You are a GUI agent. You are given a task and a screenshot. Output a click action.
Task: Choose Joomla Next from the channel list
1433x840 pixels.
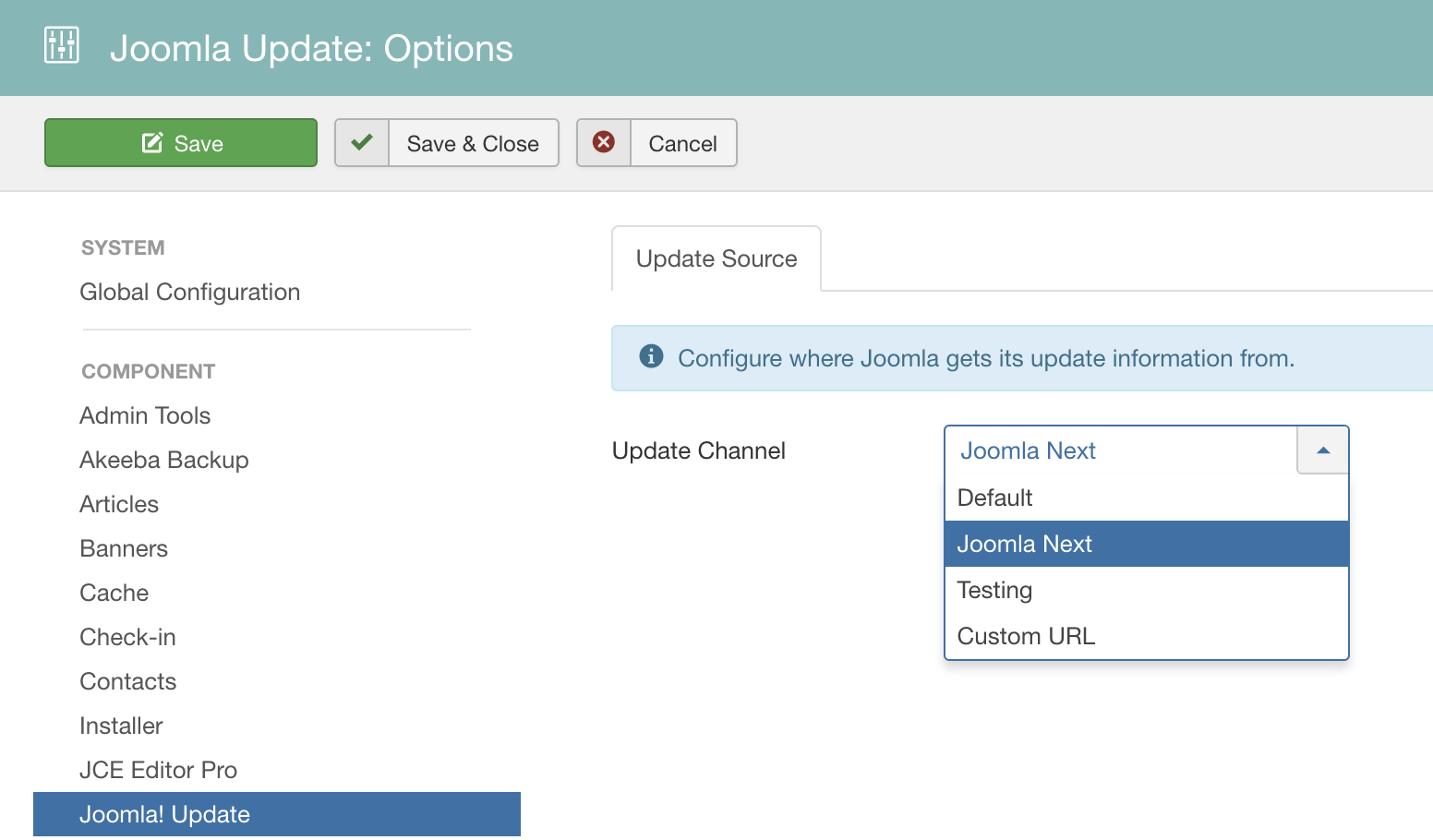(x=1147, y=544)
